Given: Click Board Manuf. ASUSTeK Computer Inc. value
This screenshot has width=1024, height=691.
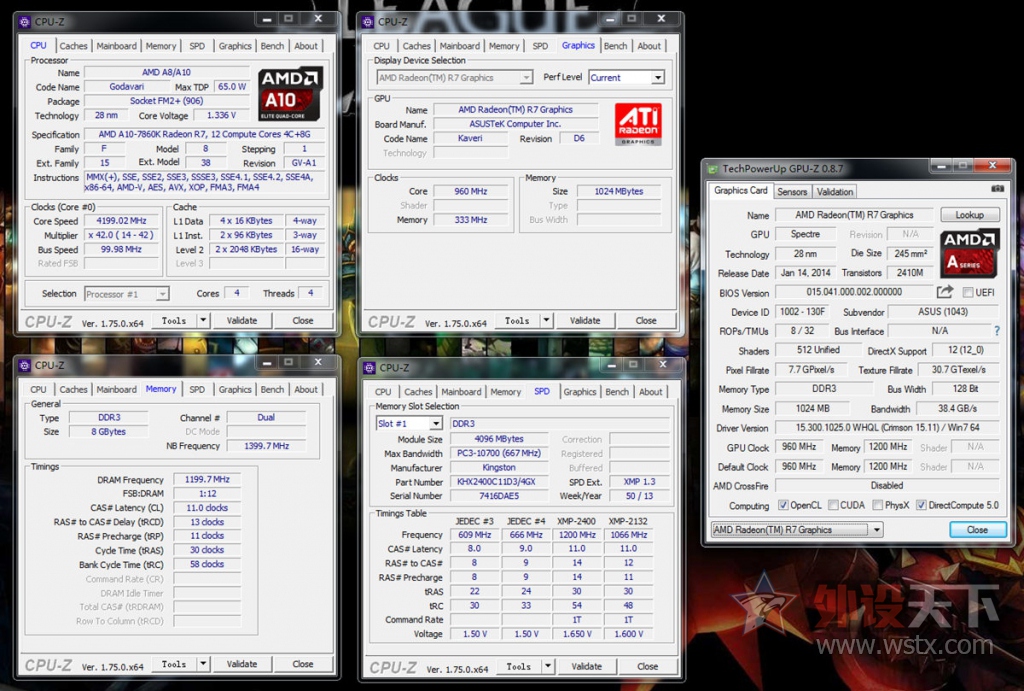Looking at the screenshot, I should [x=515, y=124].
